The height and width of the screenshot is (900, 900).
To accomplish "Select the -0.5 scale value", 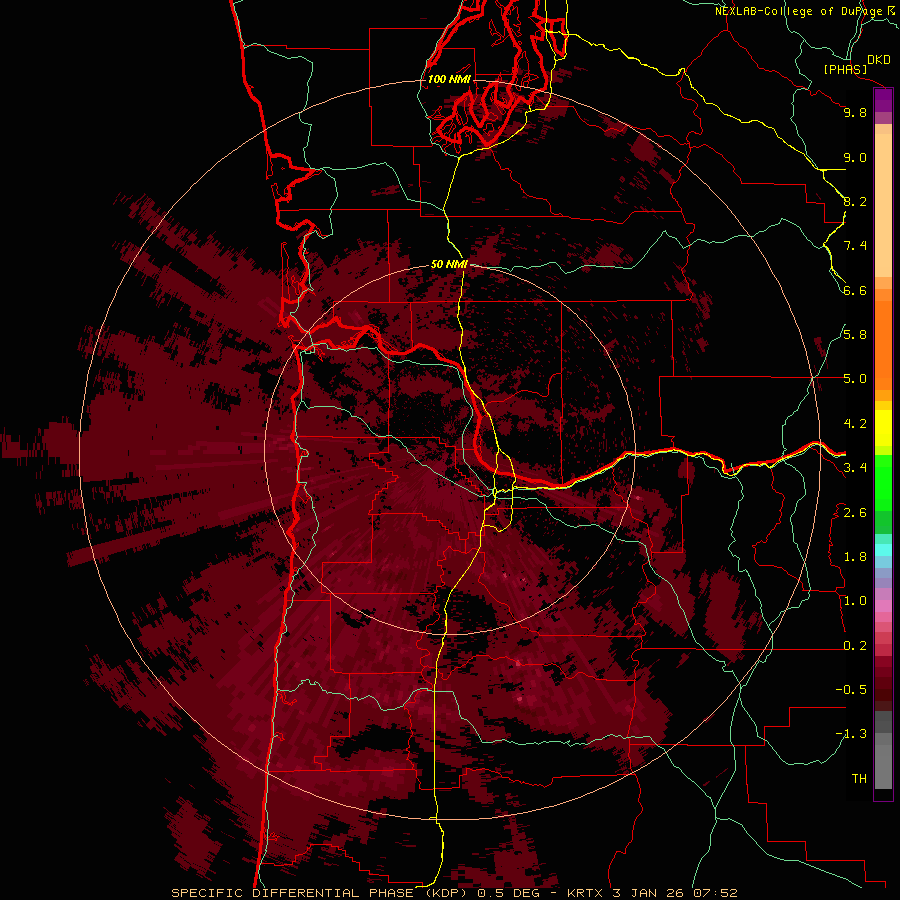I will coord(851,690).
